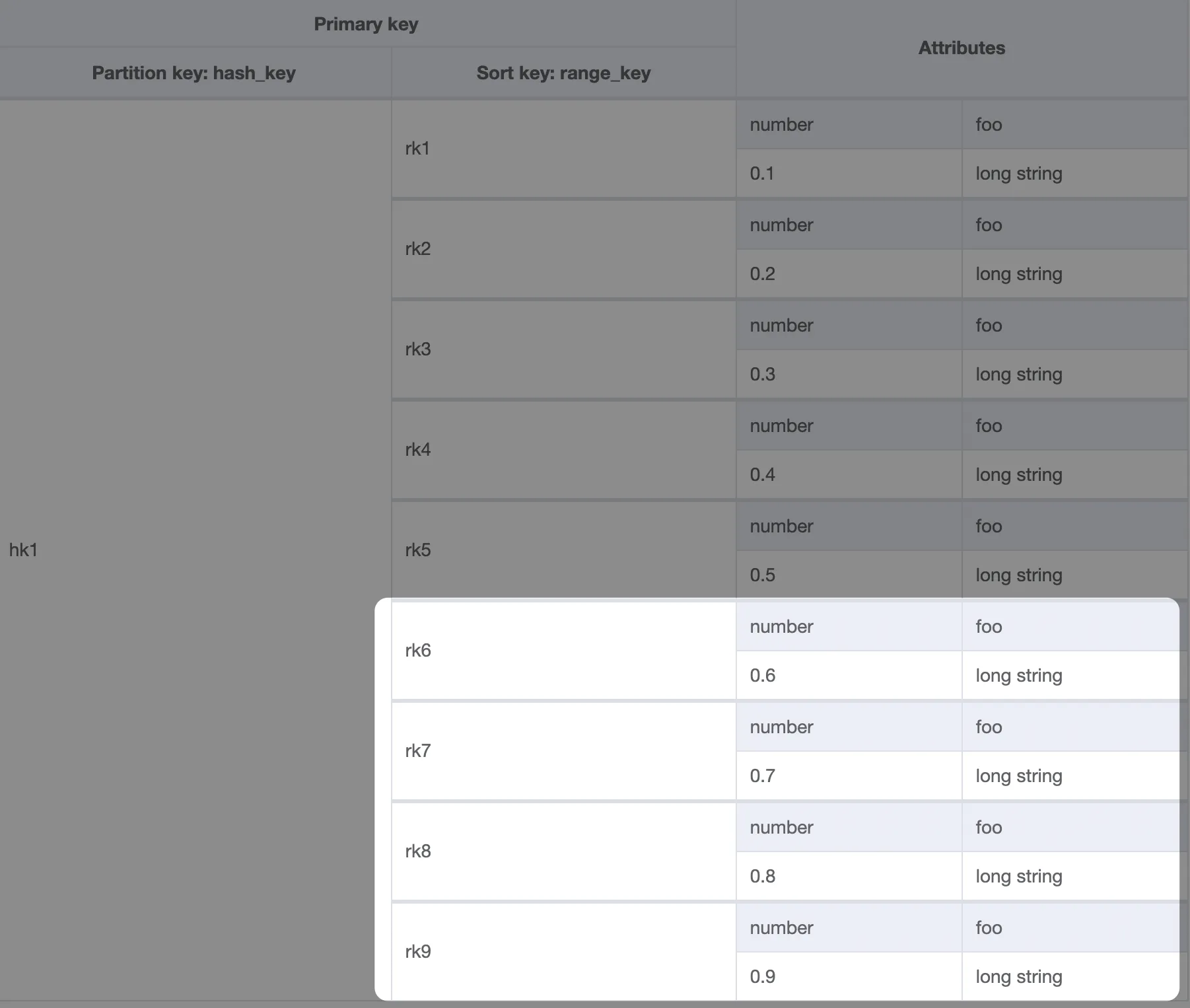Image resolution: width=1190 pixels, height=1008 pixels.
Task: Click the Sort key: range_key header
Action: click(563, 73)
